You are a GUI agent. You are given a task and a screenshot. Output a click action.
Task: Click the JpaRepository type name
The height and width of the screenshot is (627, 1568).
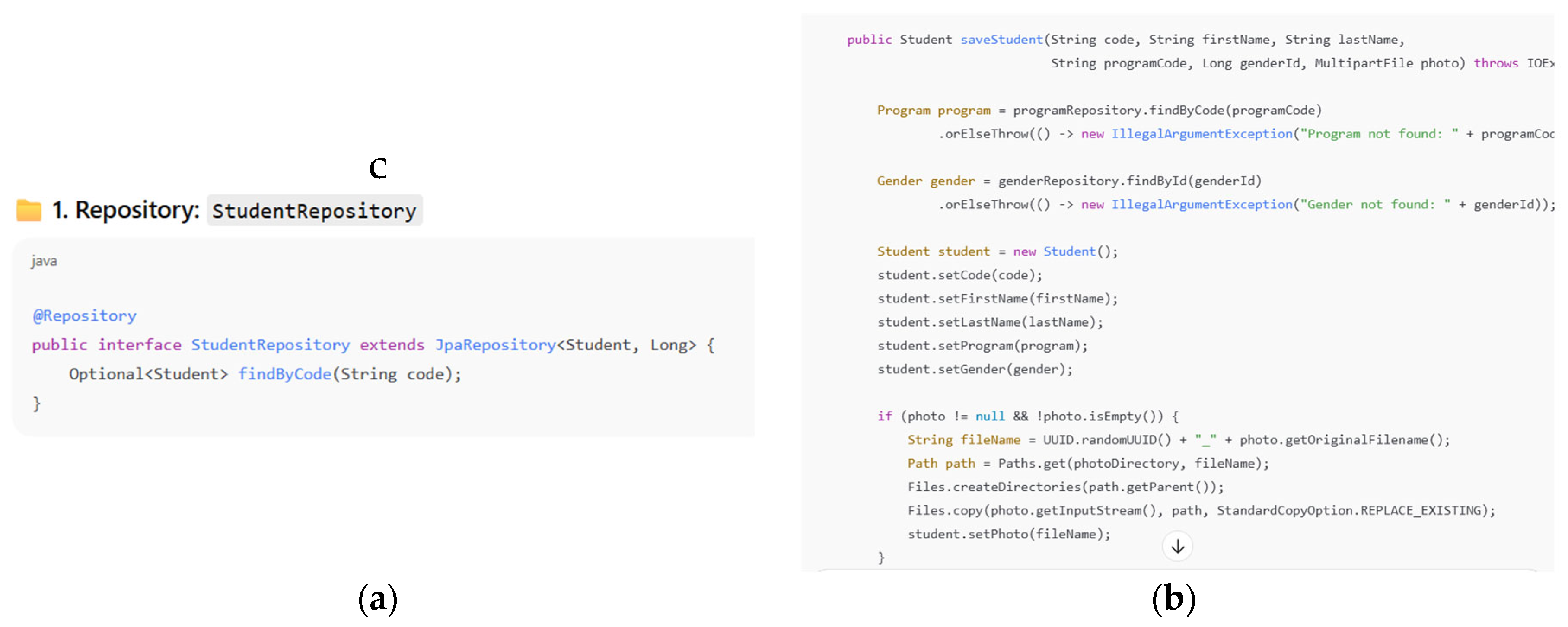click(495, 344)
